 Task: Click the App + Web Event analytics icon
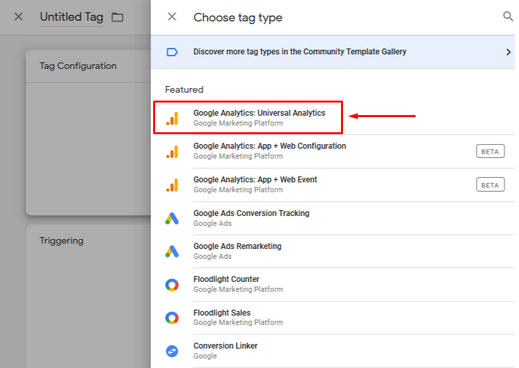tap(172, 185)
